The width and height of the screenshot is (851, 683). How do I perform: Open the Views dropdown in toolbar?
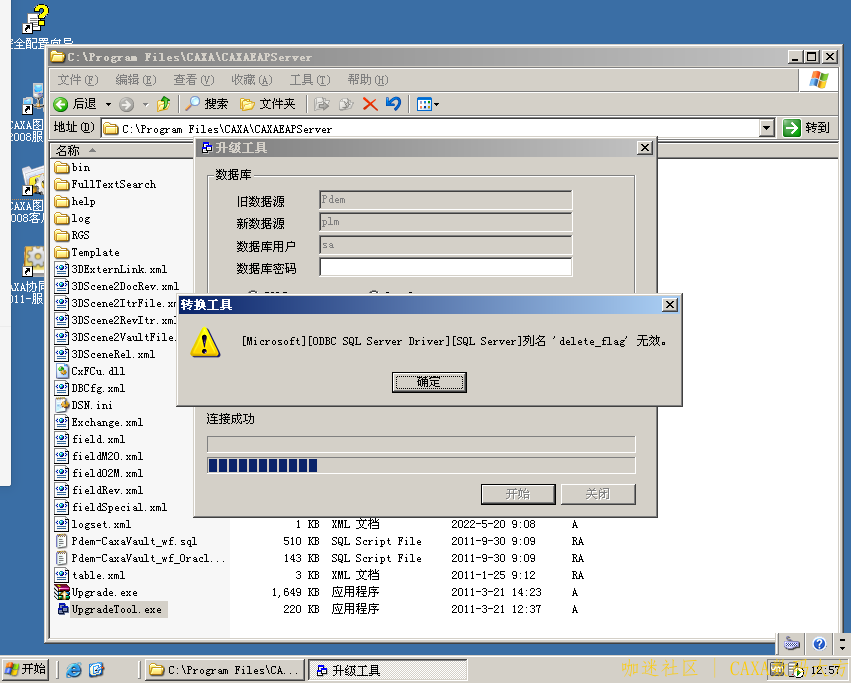pyautogui.click(x=427, y=104)
